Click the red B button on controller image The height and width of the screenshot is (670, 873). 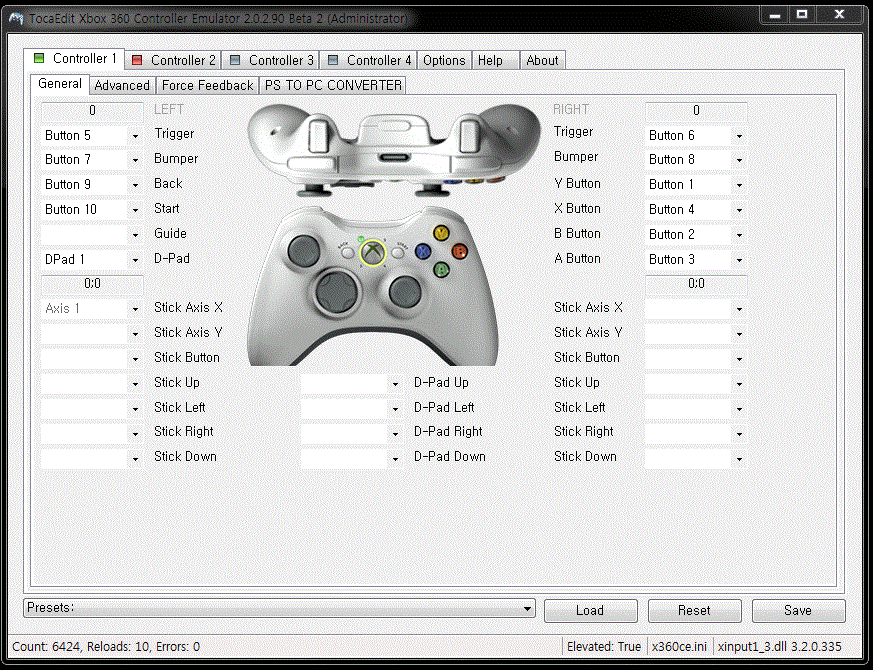pyautogui.click(x=460, y=252)
